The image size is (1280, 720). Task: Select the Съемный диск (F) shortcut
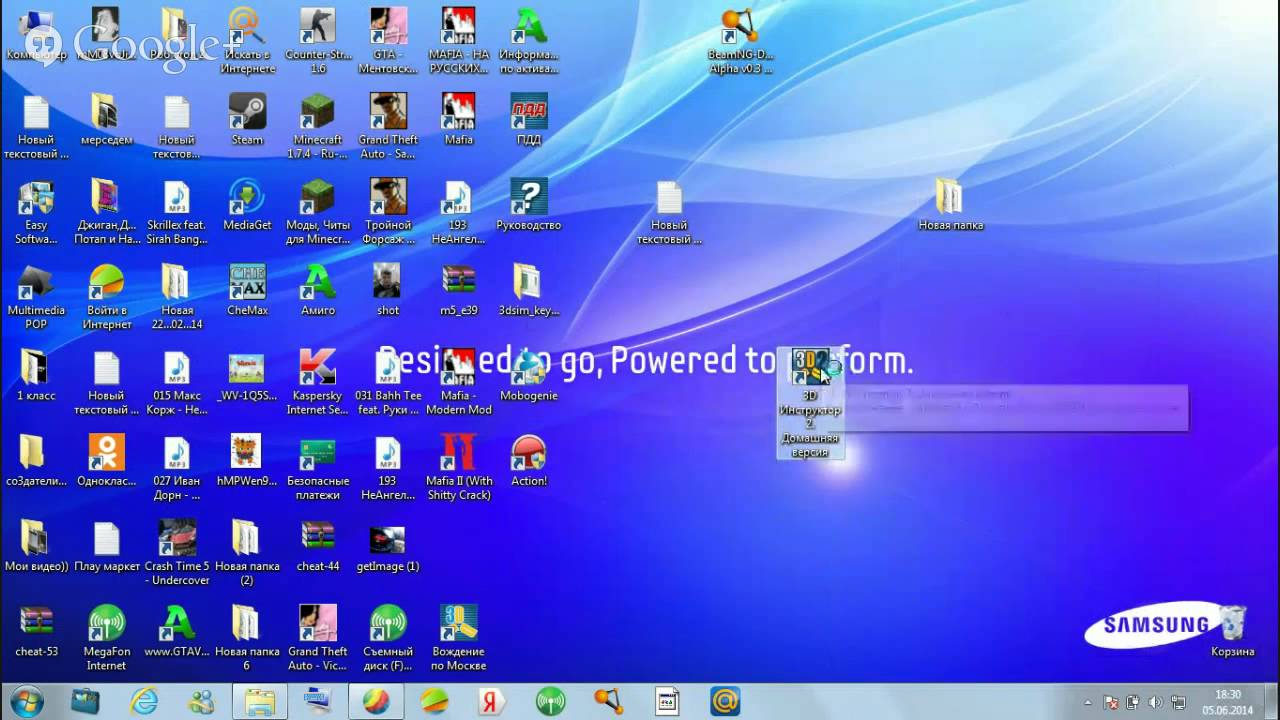coord(388,637)
